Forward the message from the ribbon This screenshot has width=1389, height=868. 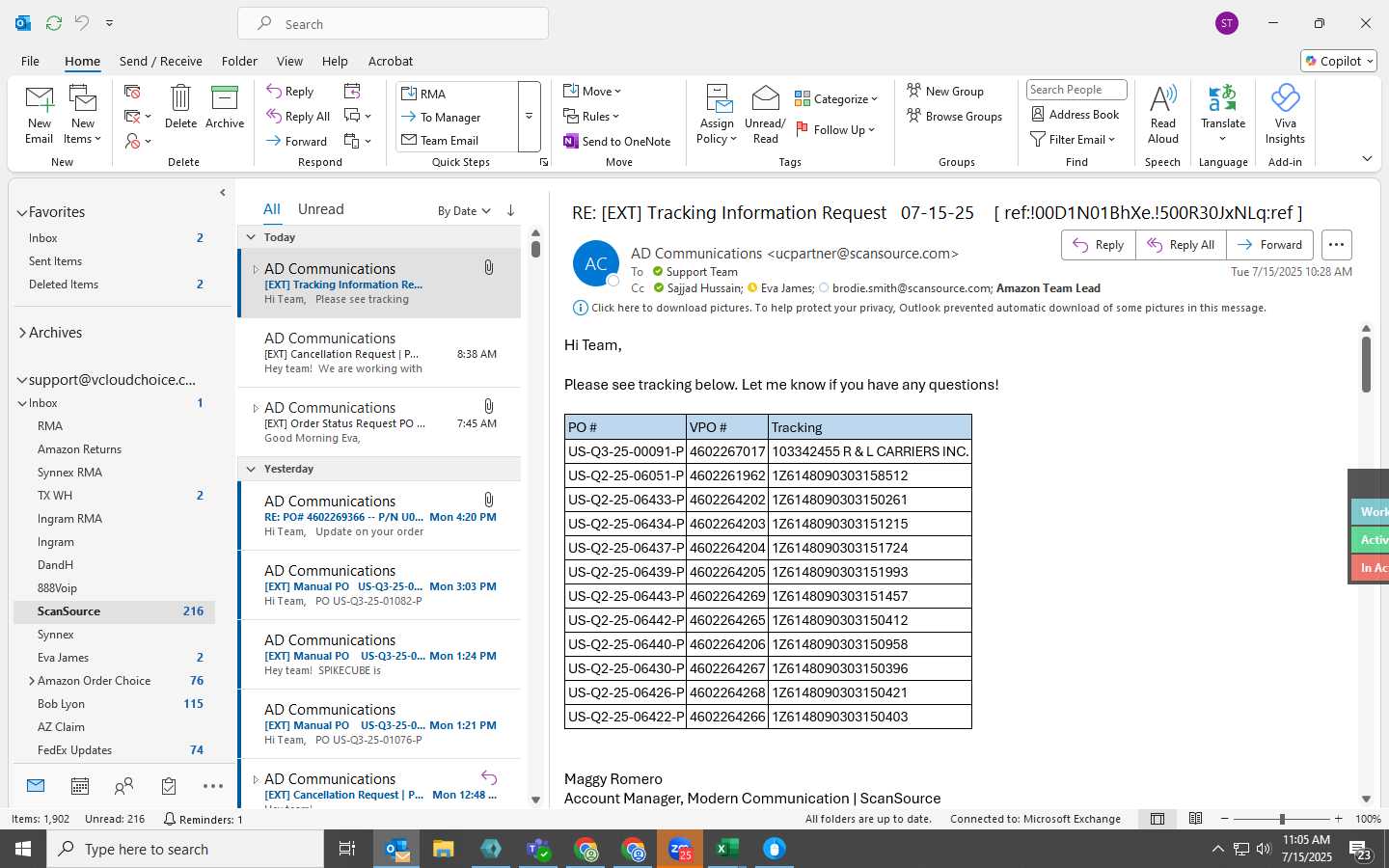(297, 141)
